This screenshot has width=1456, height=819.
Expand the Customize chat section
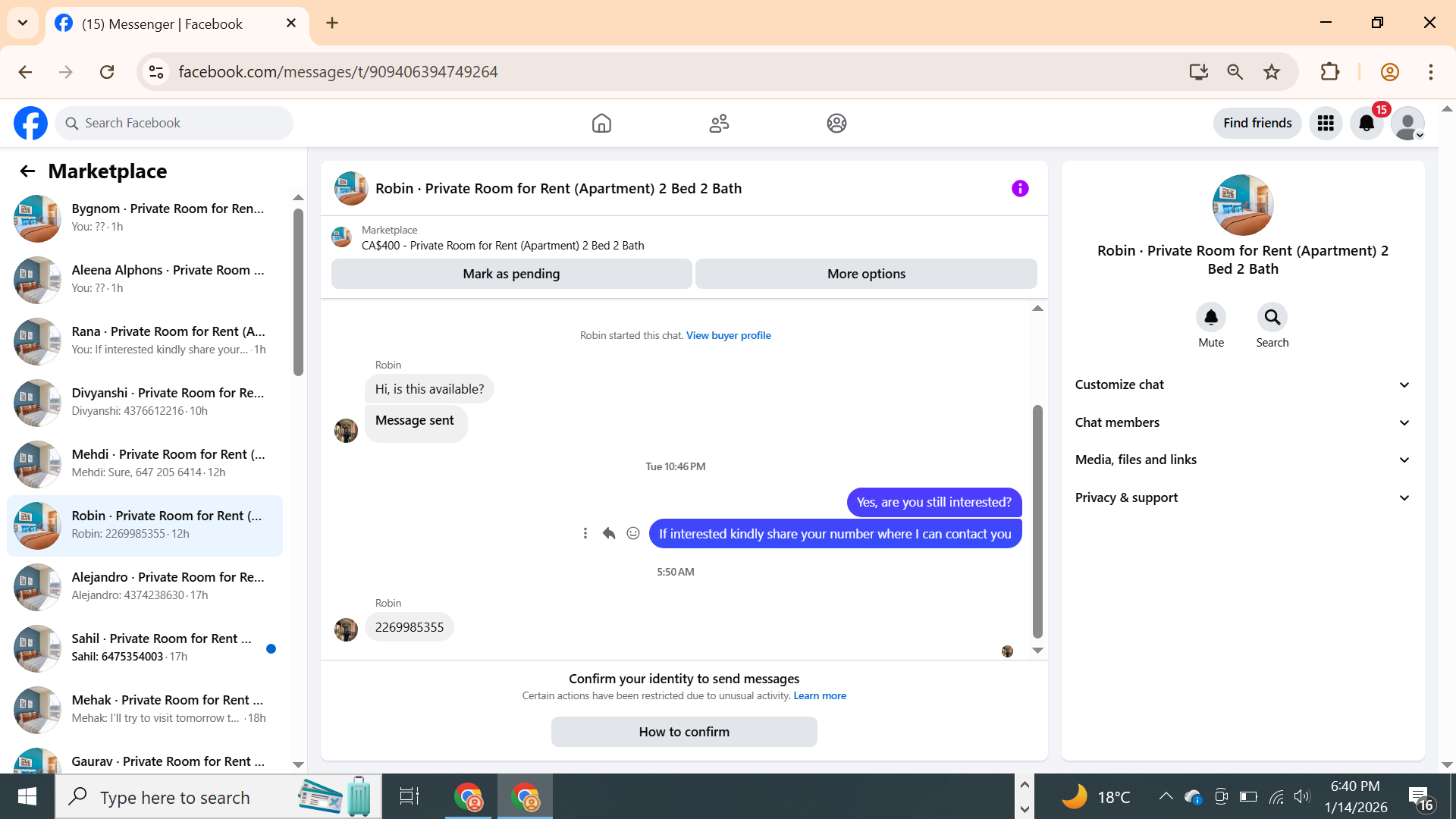(1242, 384)
